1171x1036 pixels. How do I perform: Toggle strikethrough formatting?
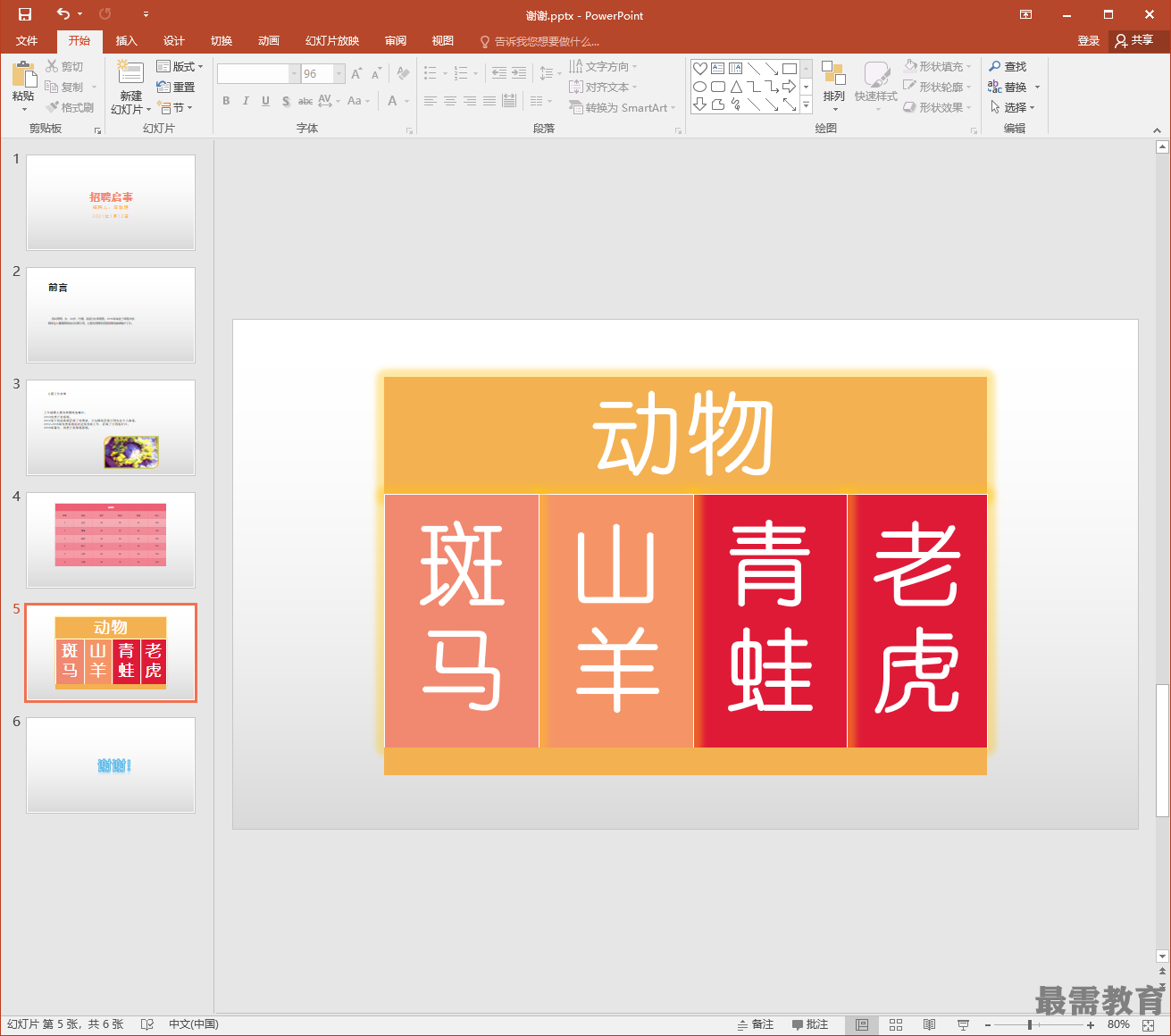click(x=305, y=101)
